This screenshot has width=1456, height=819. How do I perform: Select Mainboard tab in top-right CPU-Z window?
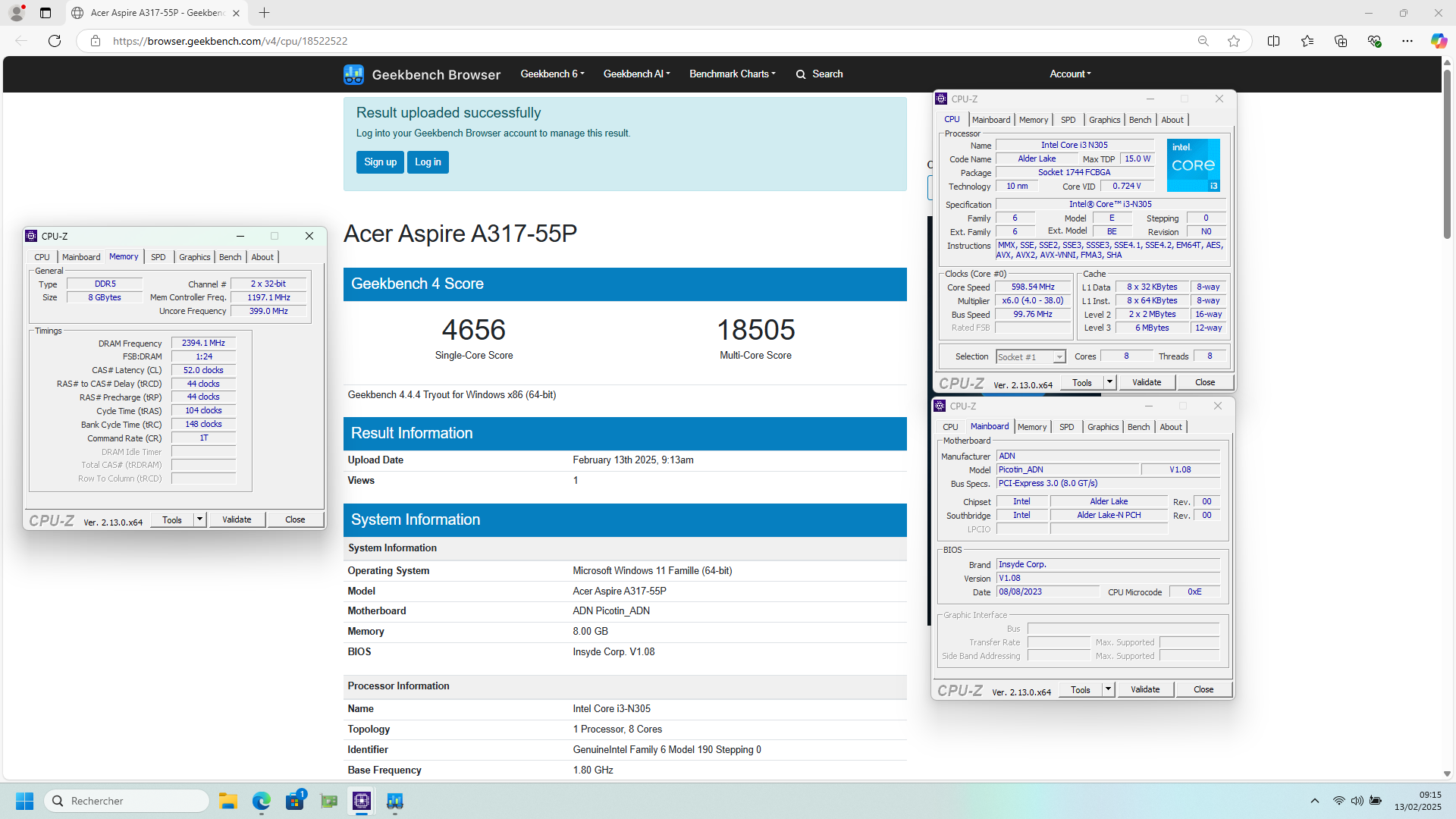(x=991, y=120)
